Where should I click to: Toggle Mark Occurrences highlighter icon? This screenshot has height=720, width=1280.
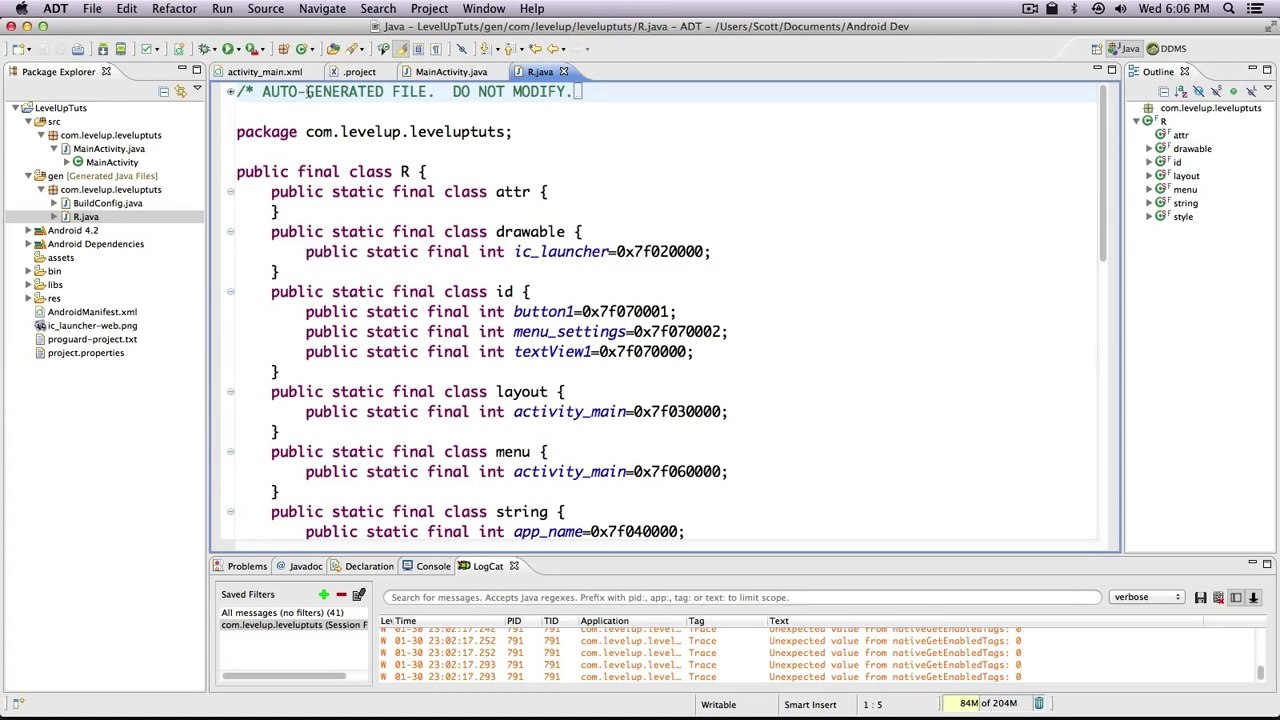pos(401,48)
